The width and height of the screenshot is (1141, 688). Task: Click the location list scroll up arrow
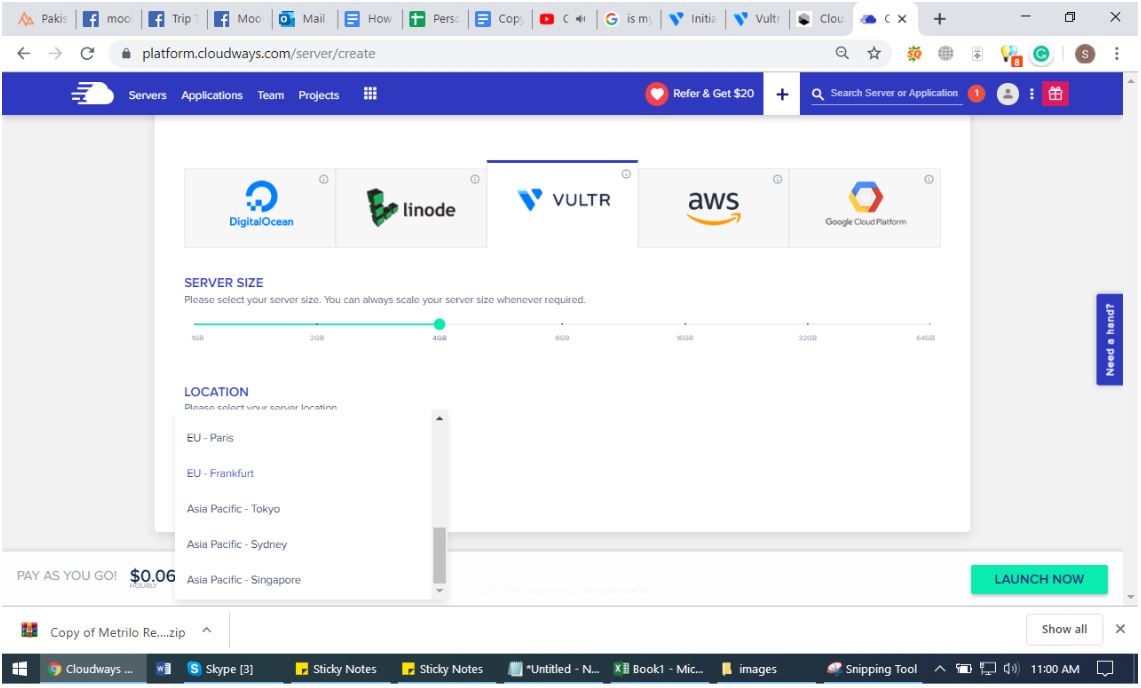click(x=439, y=419)
